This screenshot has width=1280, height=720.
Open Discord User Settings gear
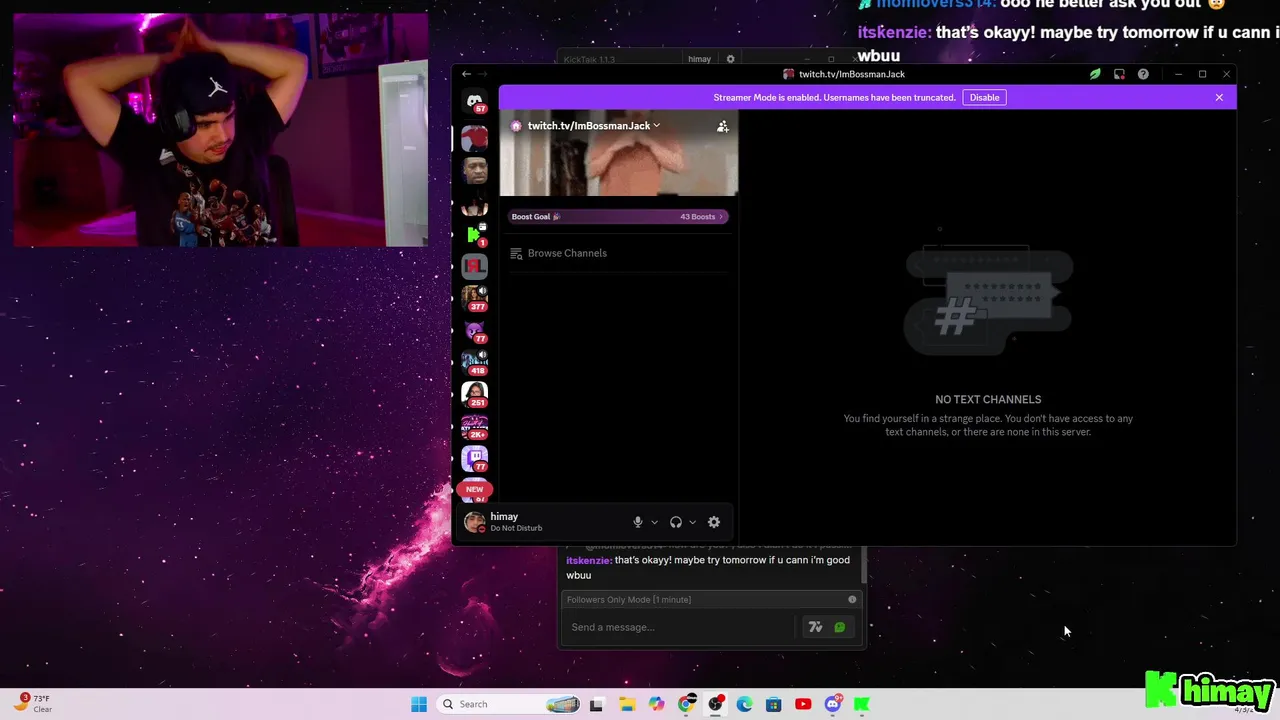pyautogui.click(x=714, y=522)
